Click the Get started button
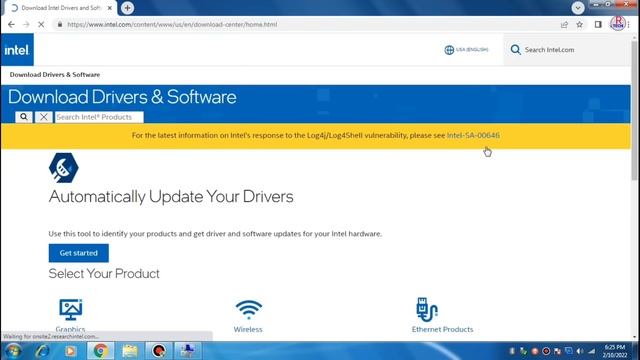 coord(79,253)
